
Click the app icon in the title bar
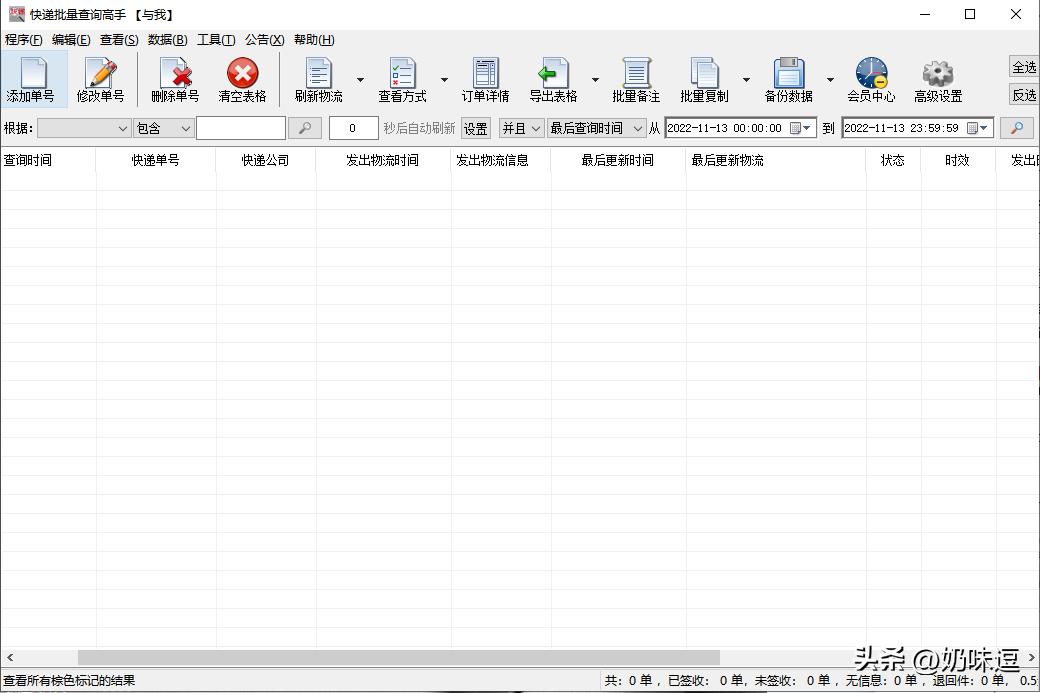pos(17,14)
